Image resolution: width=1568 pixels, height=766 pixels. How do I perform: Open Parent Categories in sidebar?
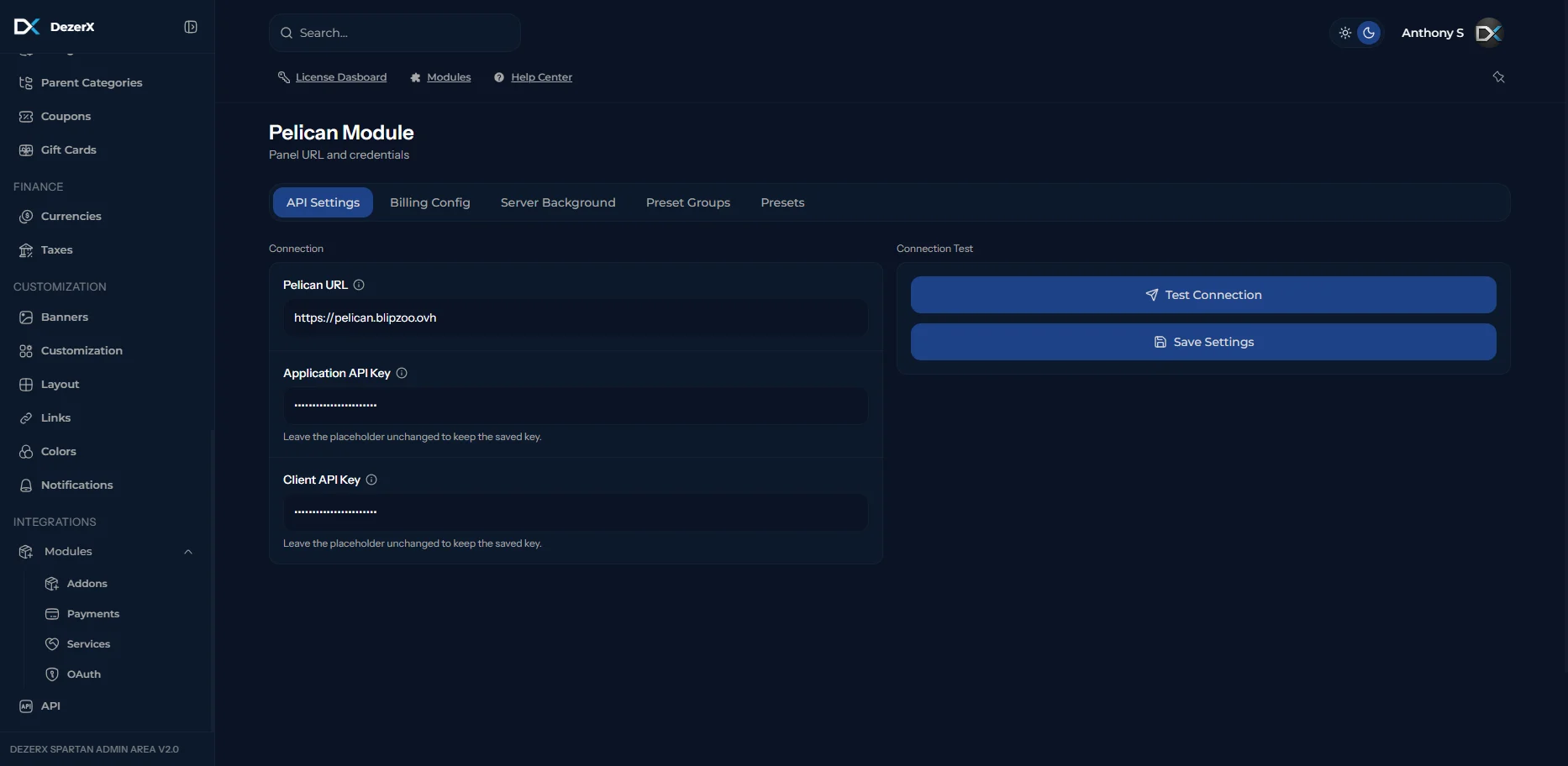92,82
